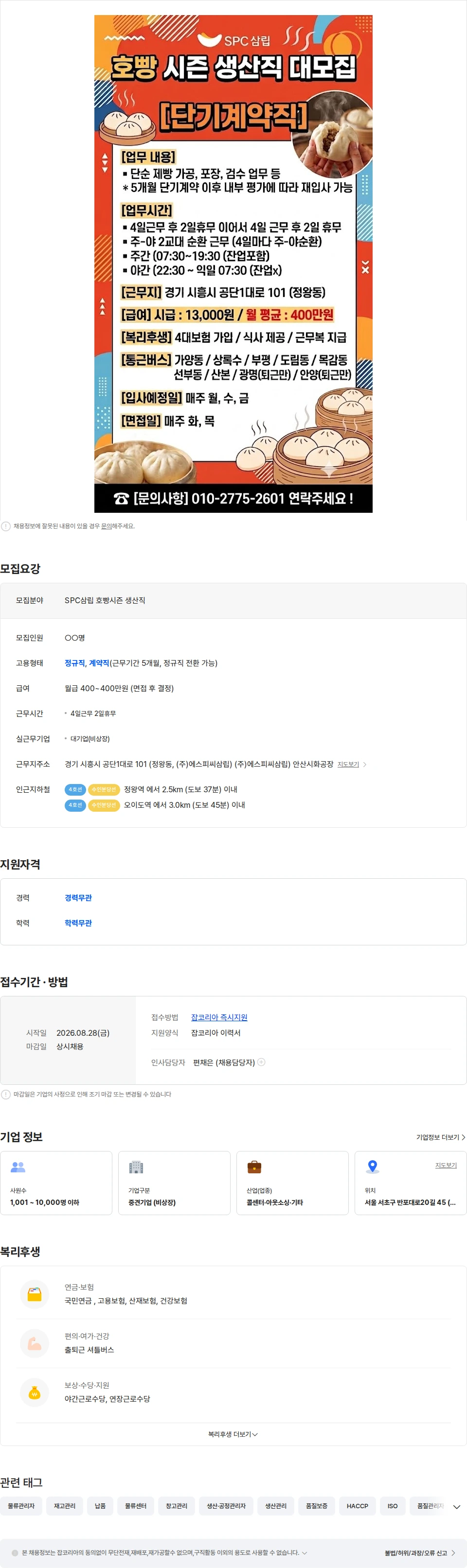
Task: Select the 품질관리자 tag
Action: coord(429,1506)
